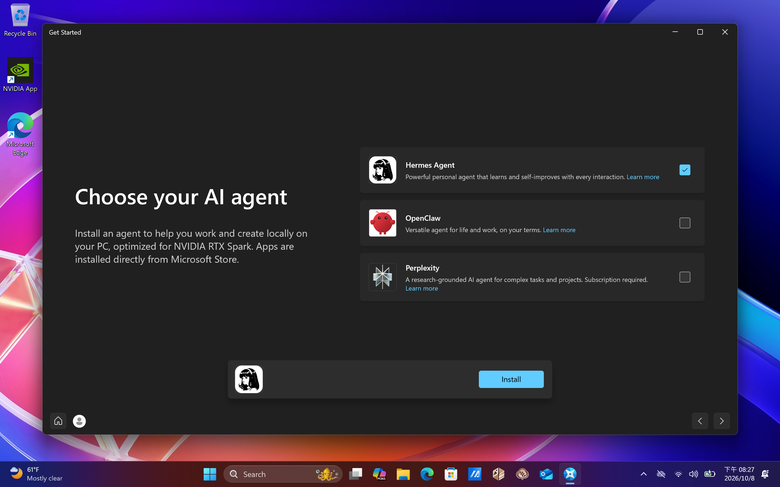The width and height of the screenshot is (780, 487).
Task: Click the taskbar Search box
Action: (283, 474)
